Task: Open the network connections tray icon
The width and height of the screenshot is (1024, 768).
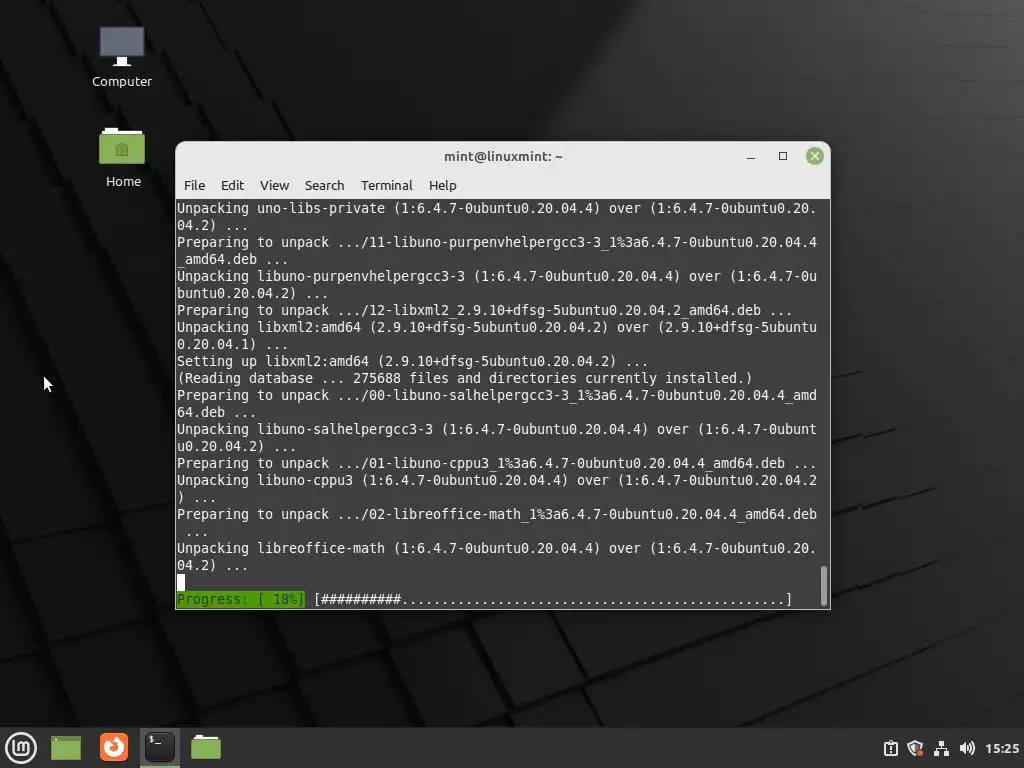Action: pos(941,748)
